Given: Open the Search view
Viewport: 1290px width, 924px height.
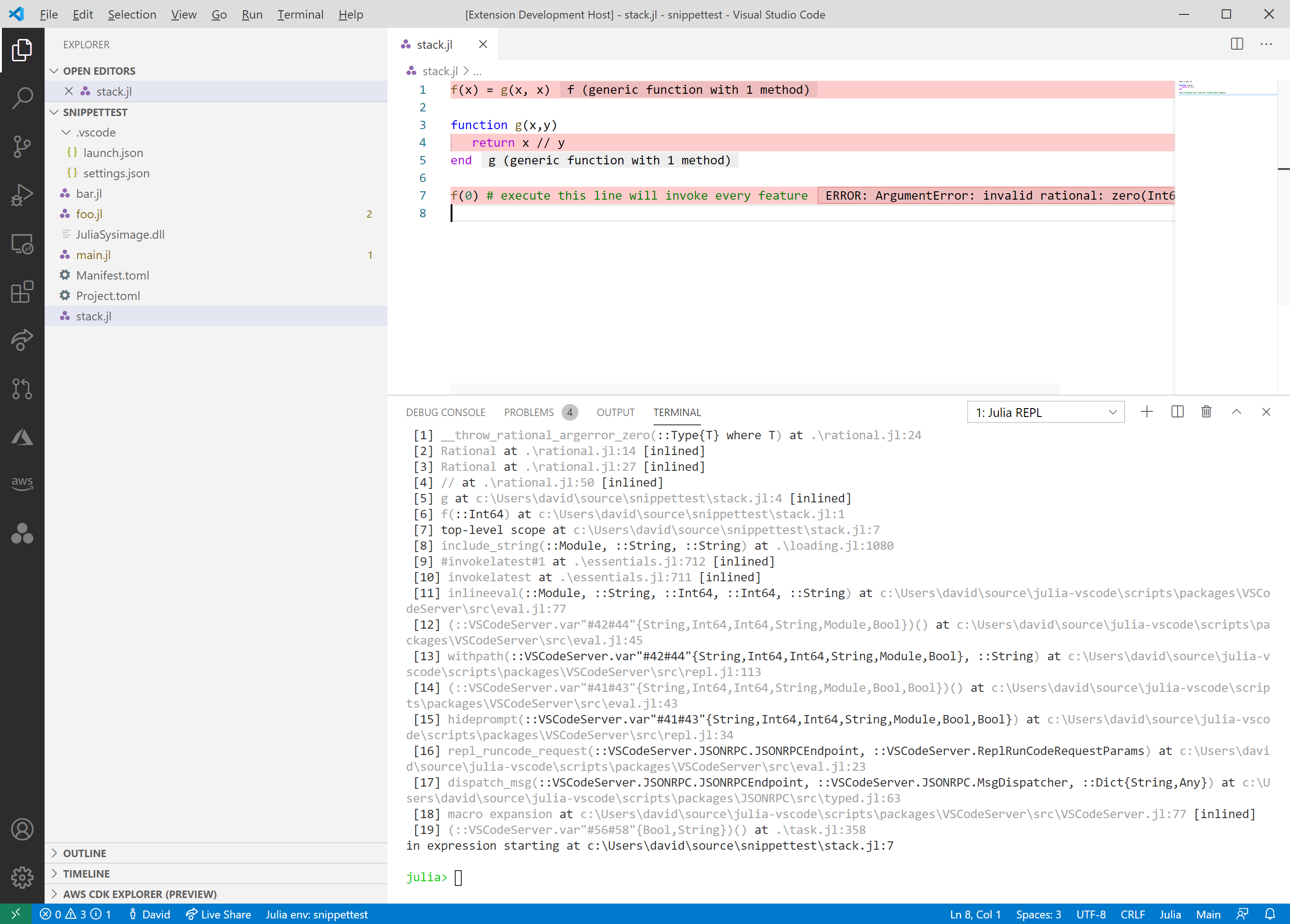Looking at the screenshot, I should (x=22, y=98).
